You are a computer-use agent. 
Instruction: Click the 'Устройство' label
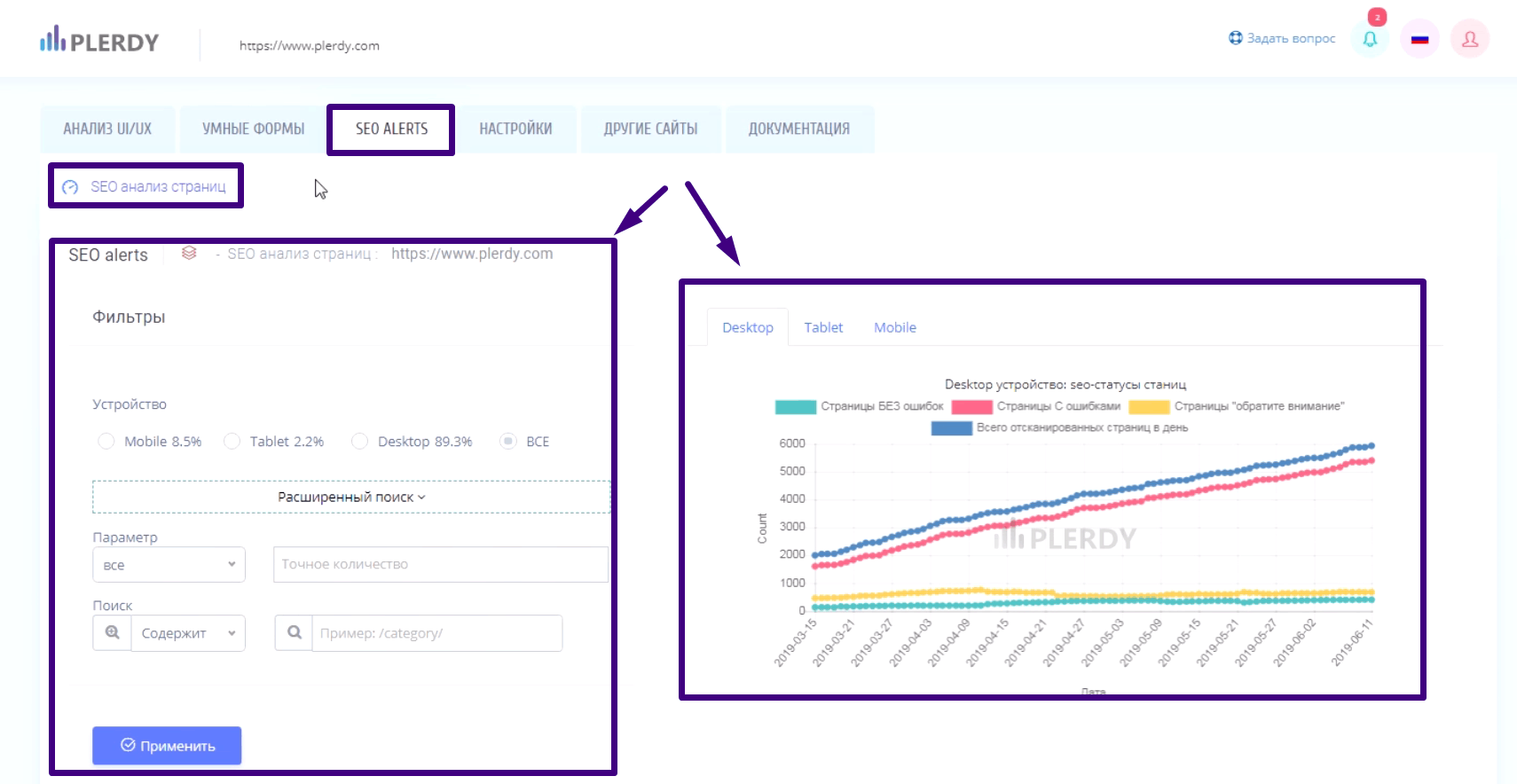tap(130, 404)
